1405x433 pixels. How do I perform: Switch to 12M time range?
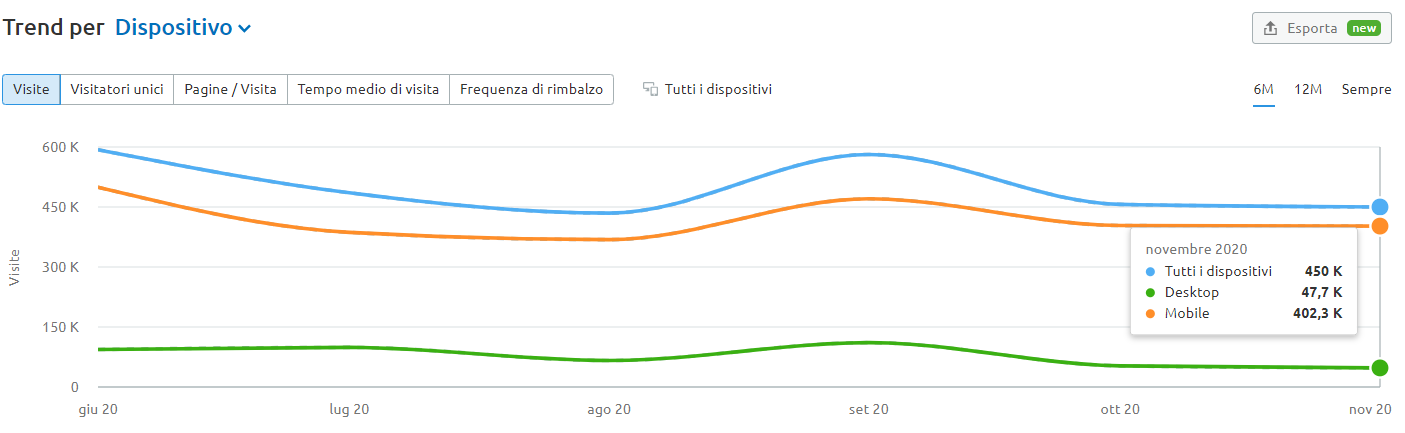pos(1308,89)
